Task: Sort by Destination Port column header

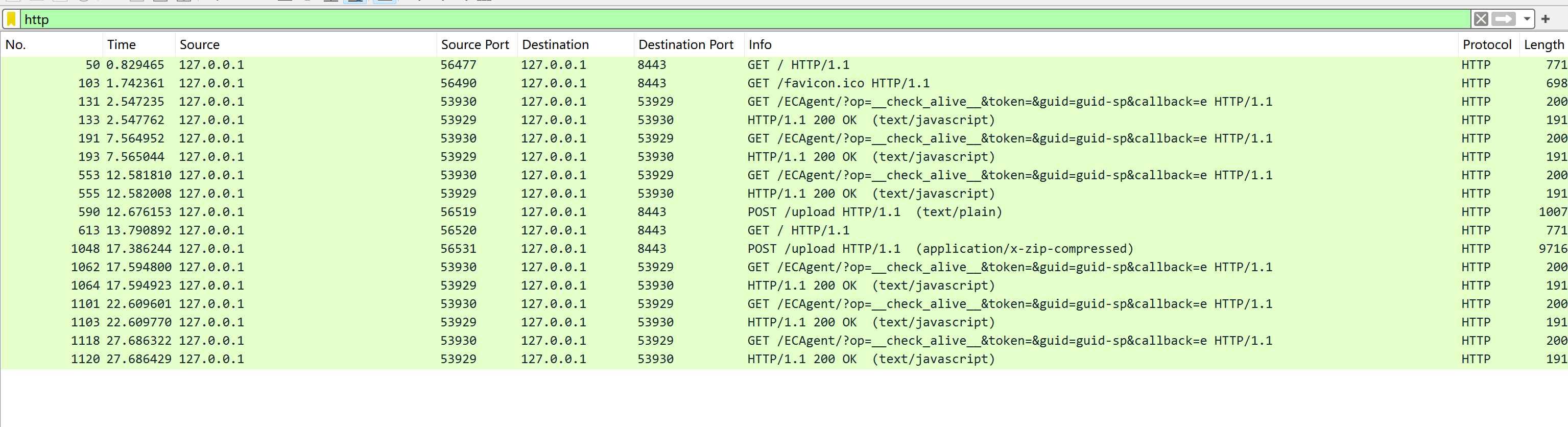Action: [685, 44]
